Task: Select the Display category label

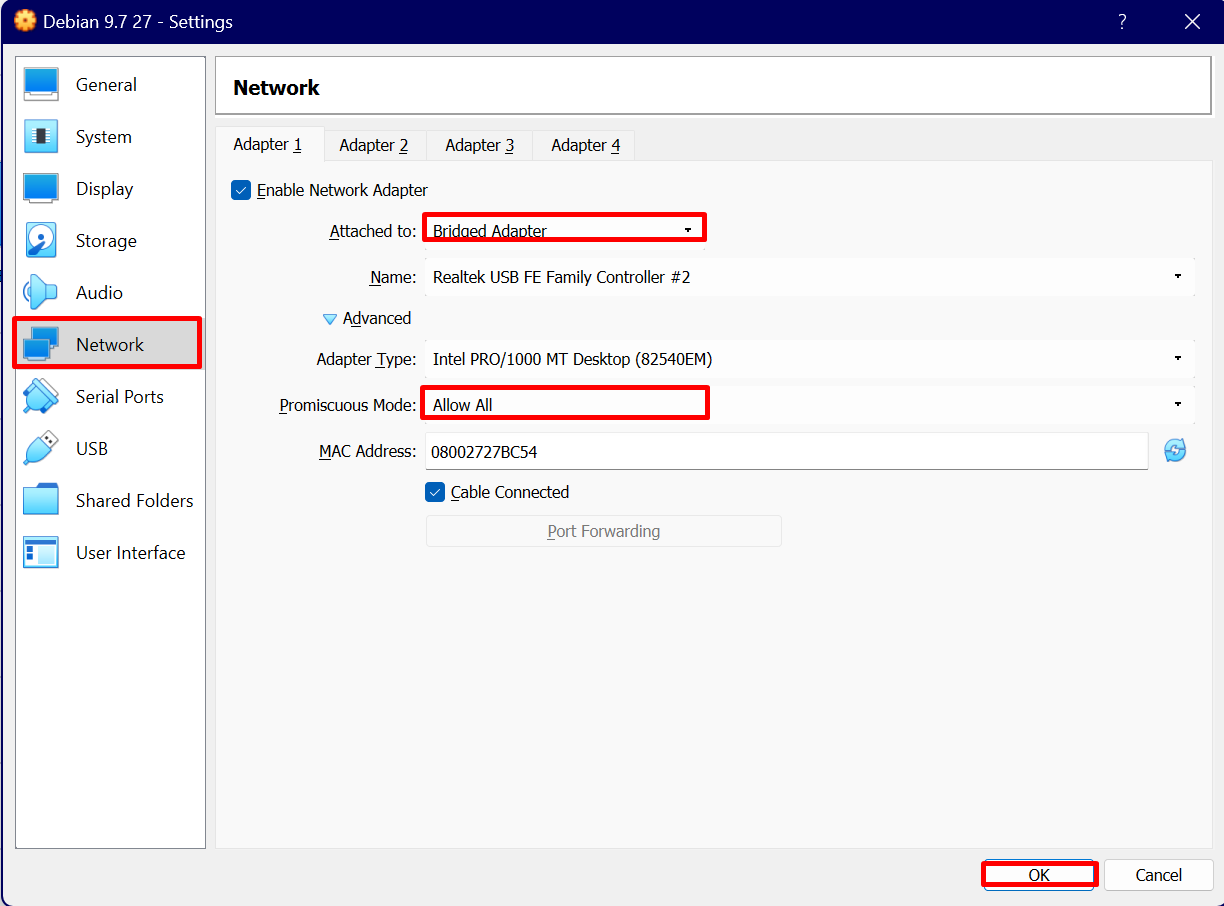Action: (x=104, y=189)
